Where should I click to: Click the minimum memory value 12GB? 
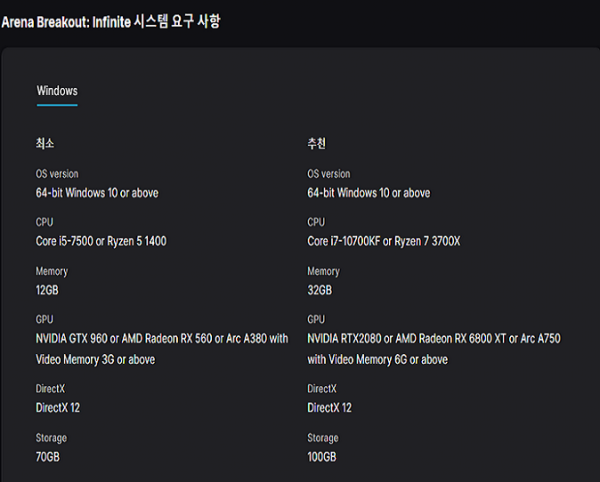[x=47, y=290]
